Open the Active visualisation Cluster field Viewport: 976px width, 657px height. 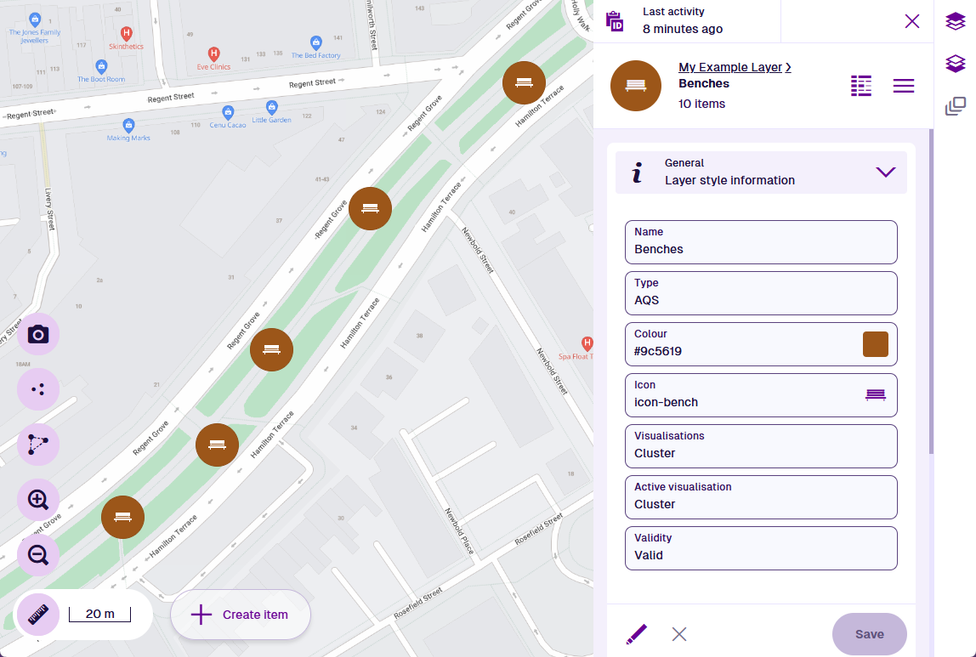point(760,497)
